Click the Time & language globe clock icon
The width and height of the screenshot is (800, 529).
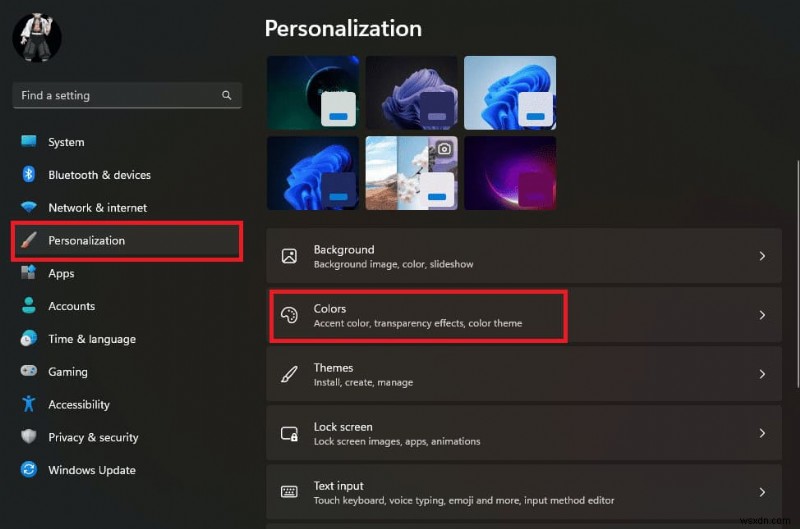[29, 338]
